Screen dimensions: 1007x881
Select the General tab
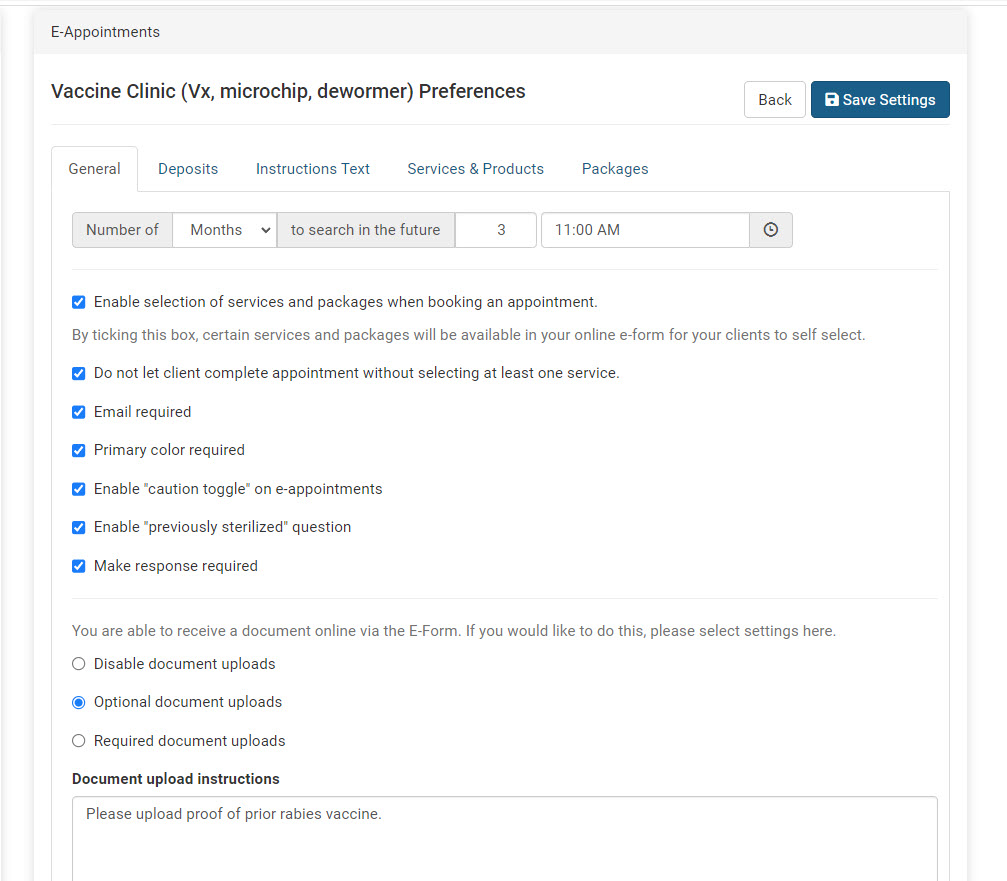[94, 169]
